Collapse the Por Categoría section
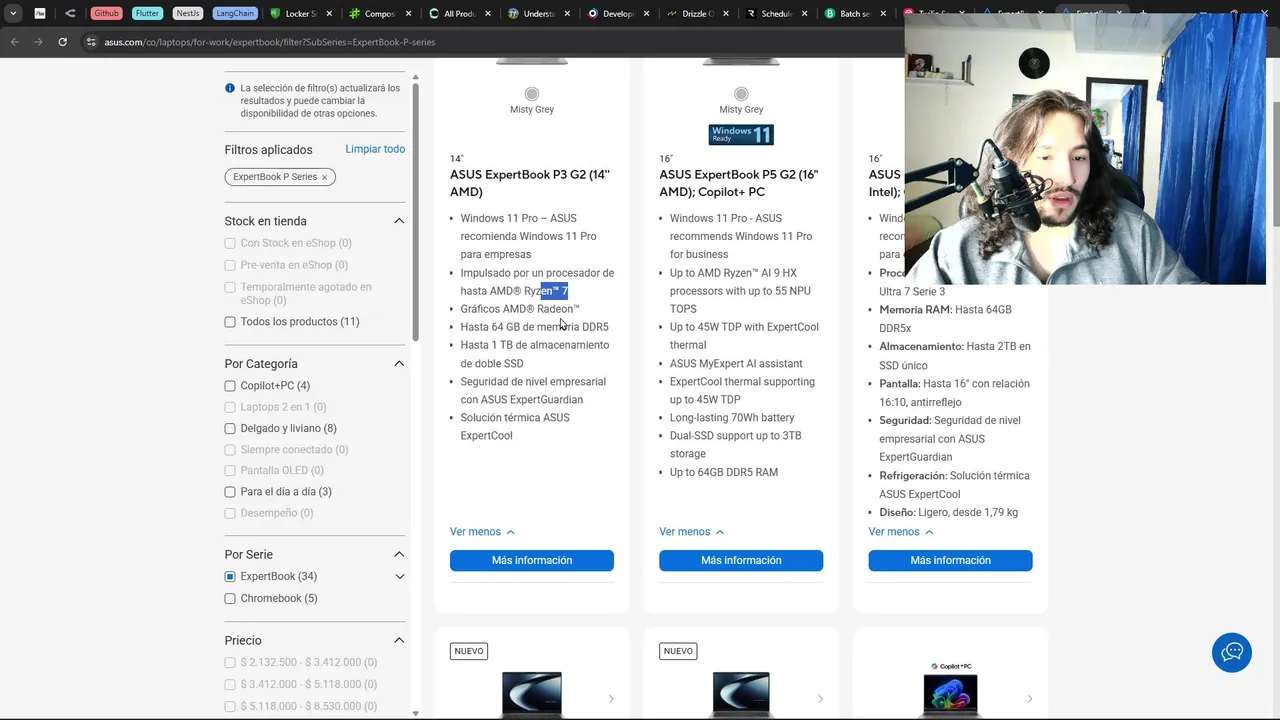This screenshot has width=1280, height=720. click(399, 364)
